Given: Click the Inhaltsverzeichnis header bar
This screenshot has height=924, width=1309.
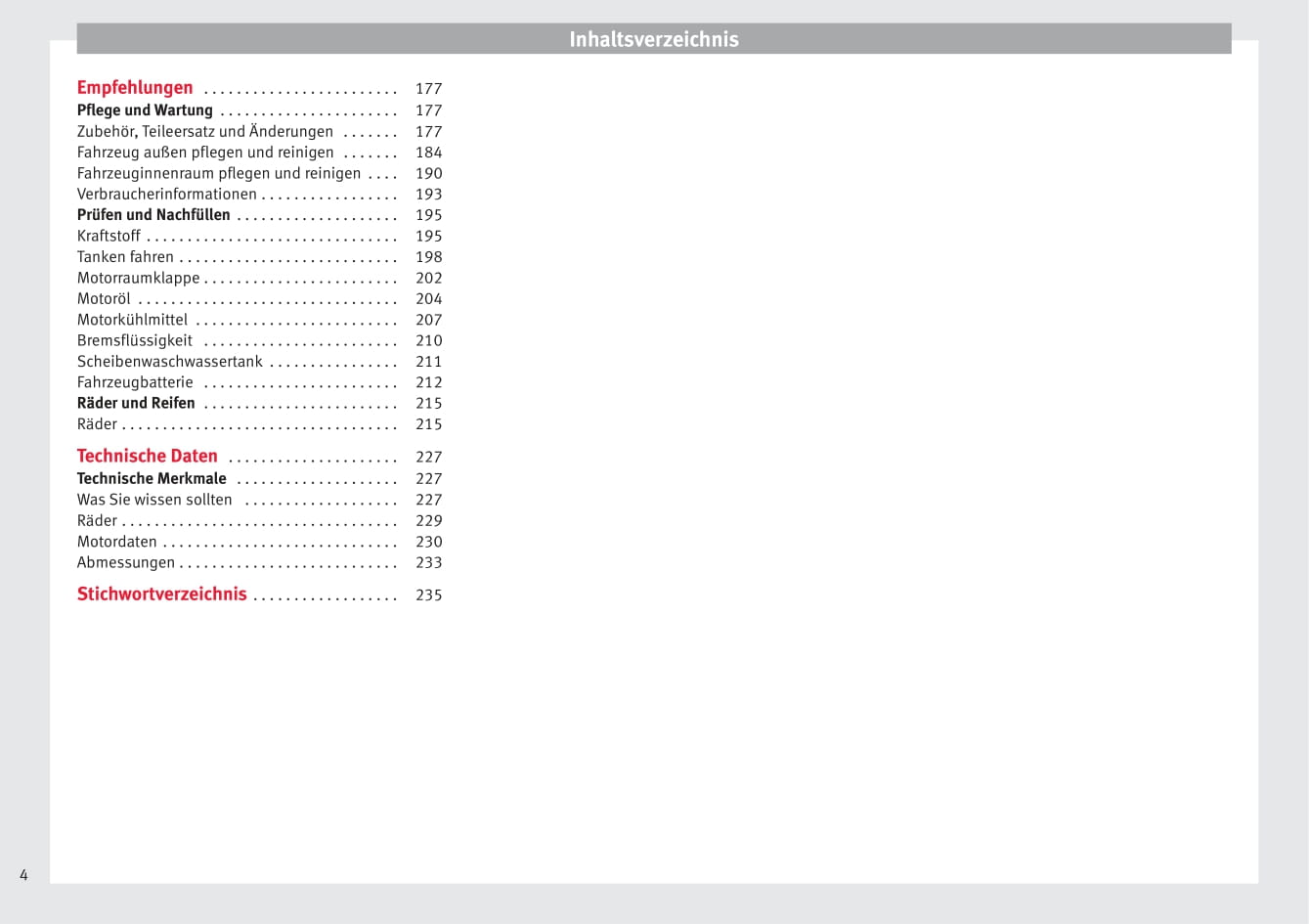Looking at the screenshot, I should (x=653, y=39).
